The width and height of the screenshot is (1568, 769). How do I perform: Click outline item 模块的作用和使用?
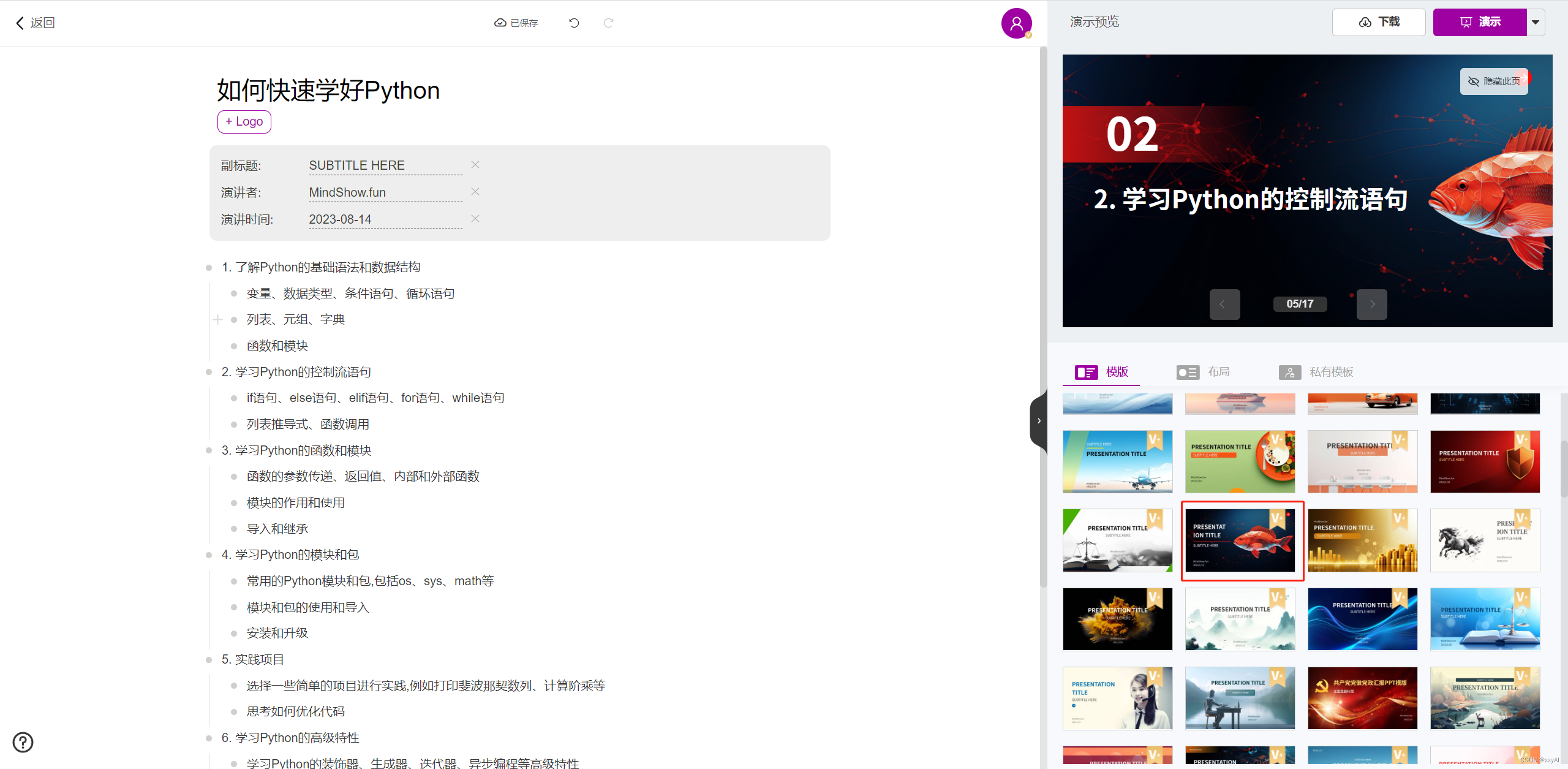point(296,502)
